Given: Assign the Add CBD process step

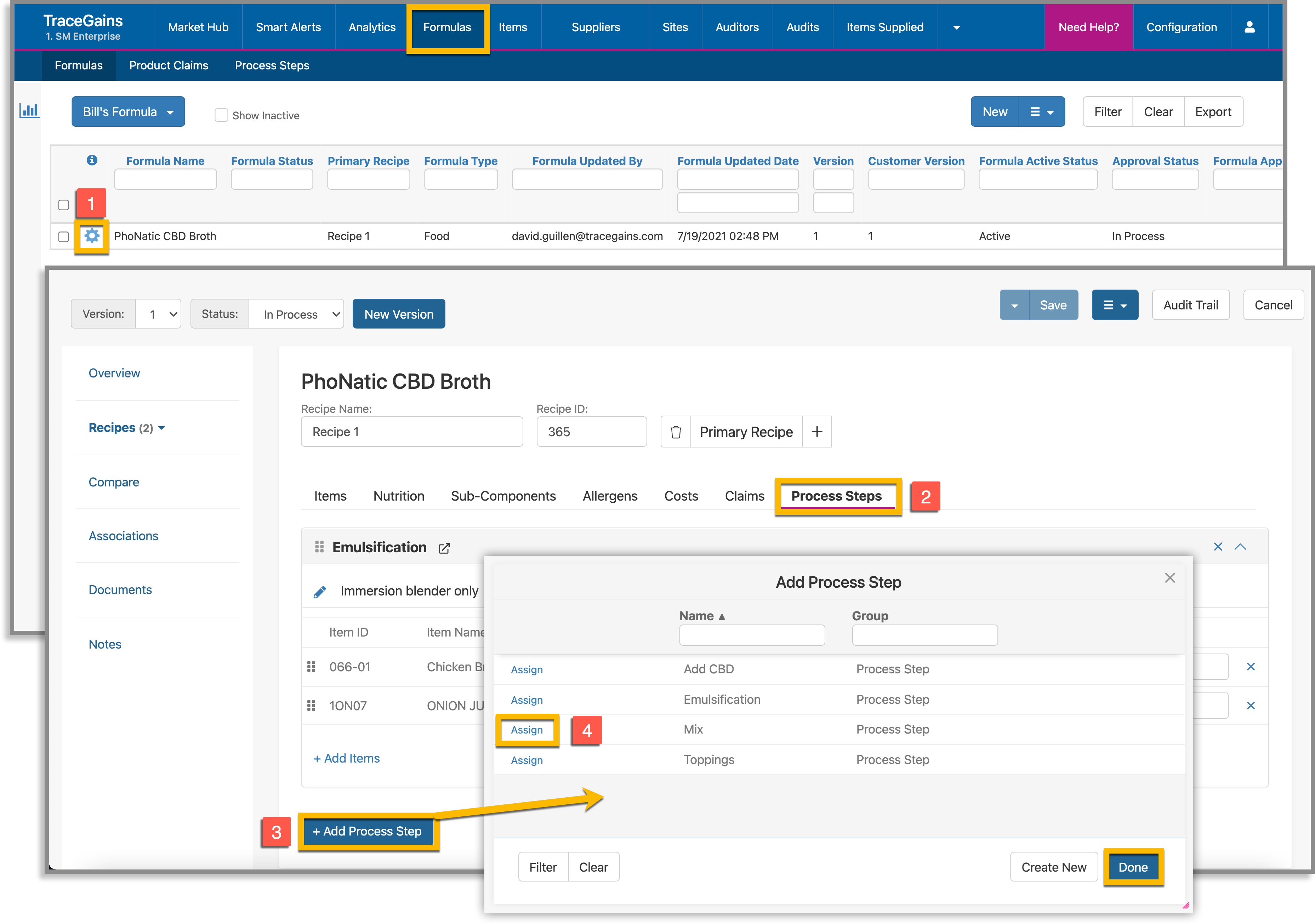Looking at the screenshot, I should [527, 670].
